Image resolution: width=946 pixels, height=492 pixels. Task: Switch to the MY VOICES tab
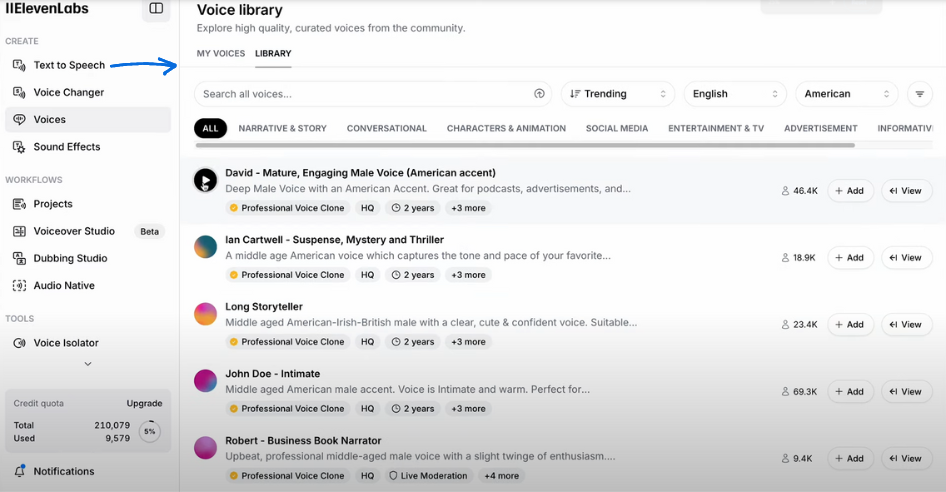221,54
